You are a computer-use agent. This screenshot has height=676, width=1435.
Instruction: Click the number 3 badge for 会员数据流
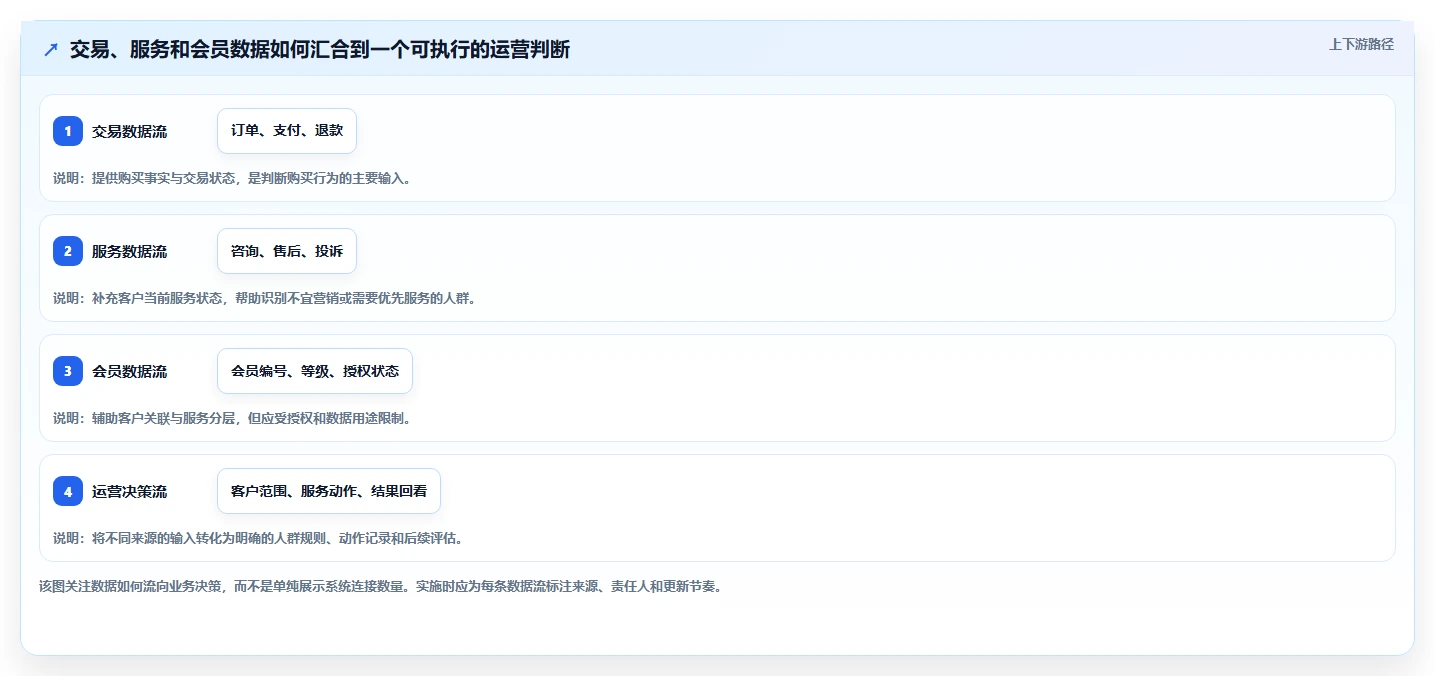[68, 371]
